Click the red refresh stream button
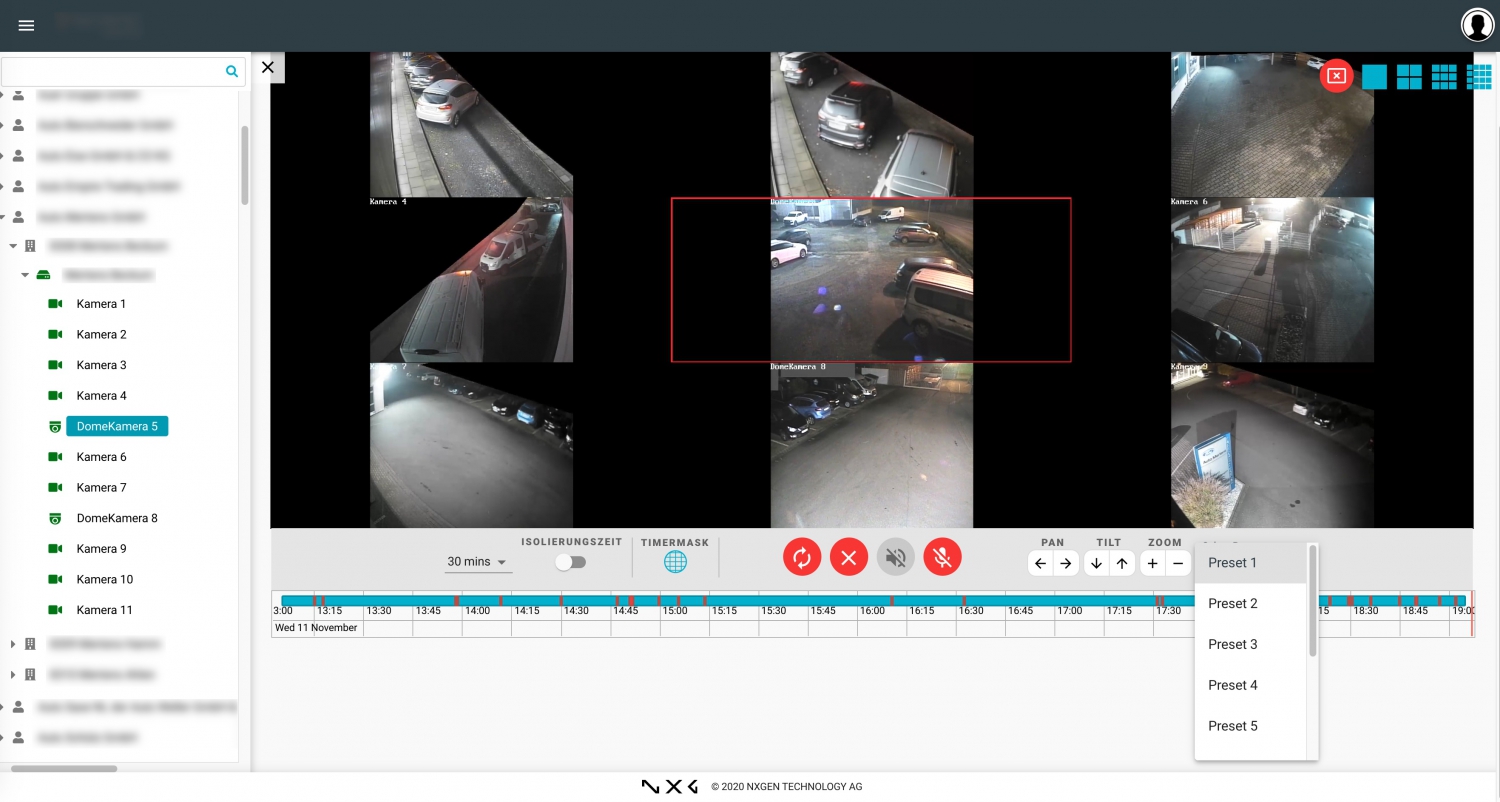The width and height of the screenshot is (1500, 802). pyautogui.click(x=802, y=557)
